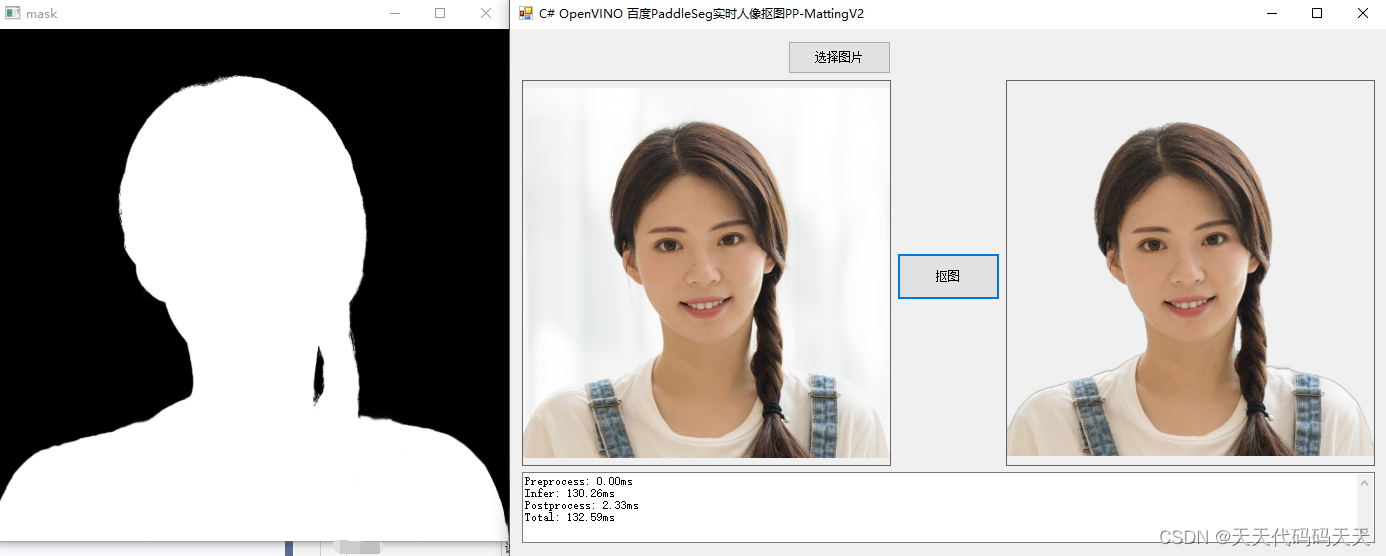Minimize the mask window
Screen dimensions: 1386x556
coord(395,14)
